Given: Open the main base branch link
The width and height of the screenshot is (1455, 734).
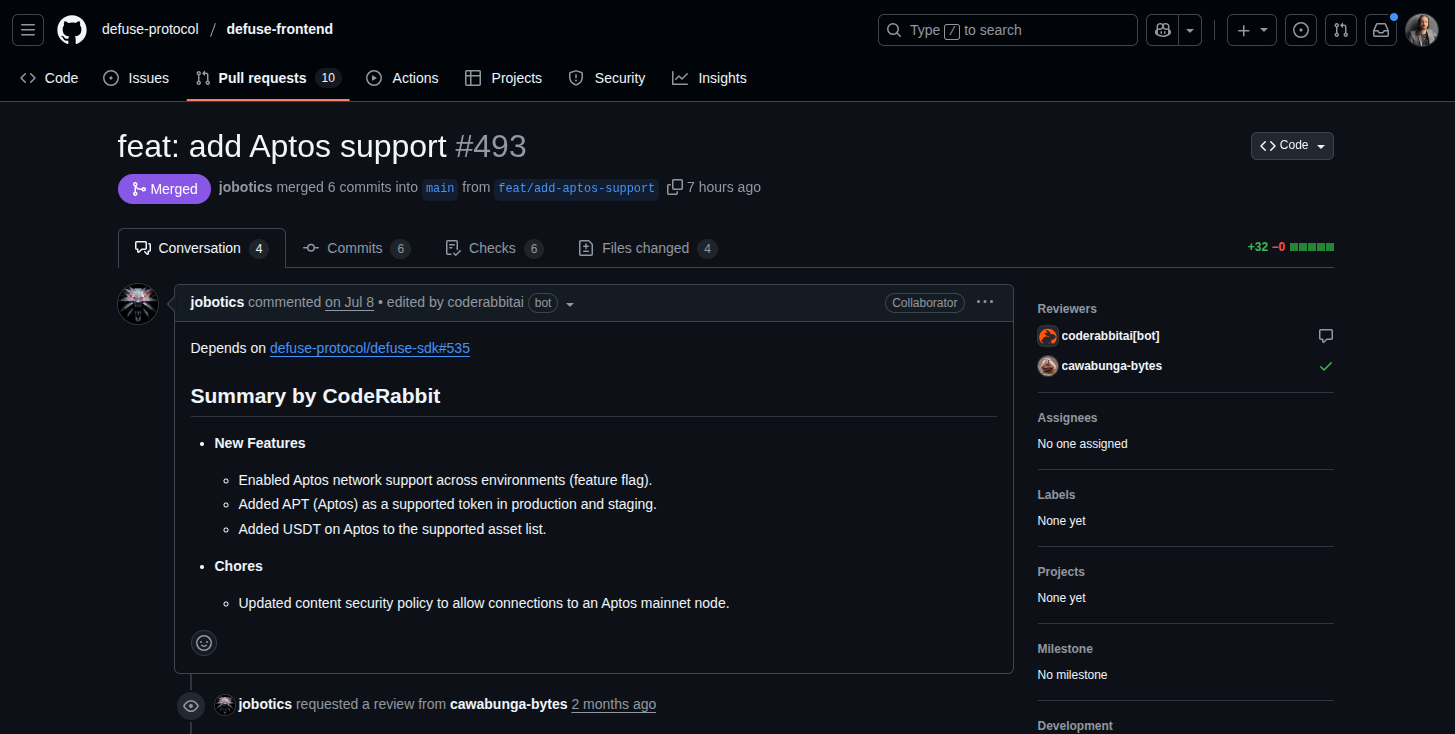Looking at the screenshot, I should (440, 188).
